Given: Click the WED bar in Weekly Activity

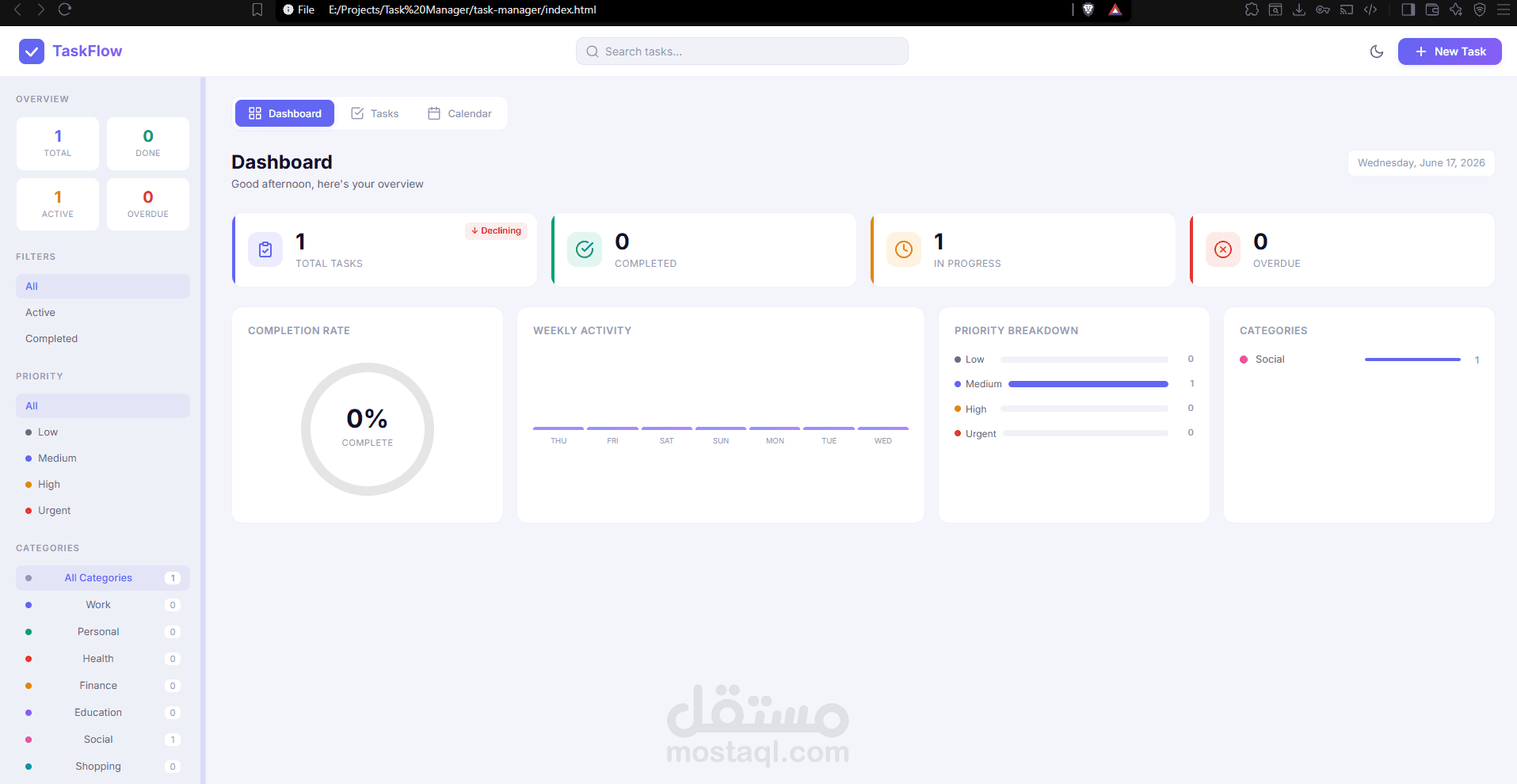Looking at the screenshot, I should tap(883, 428).
